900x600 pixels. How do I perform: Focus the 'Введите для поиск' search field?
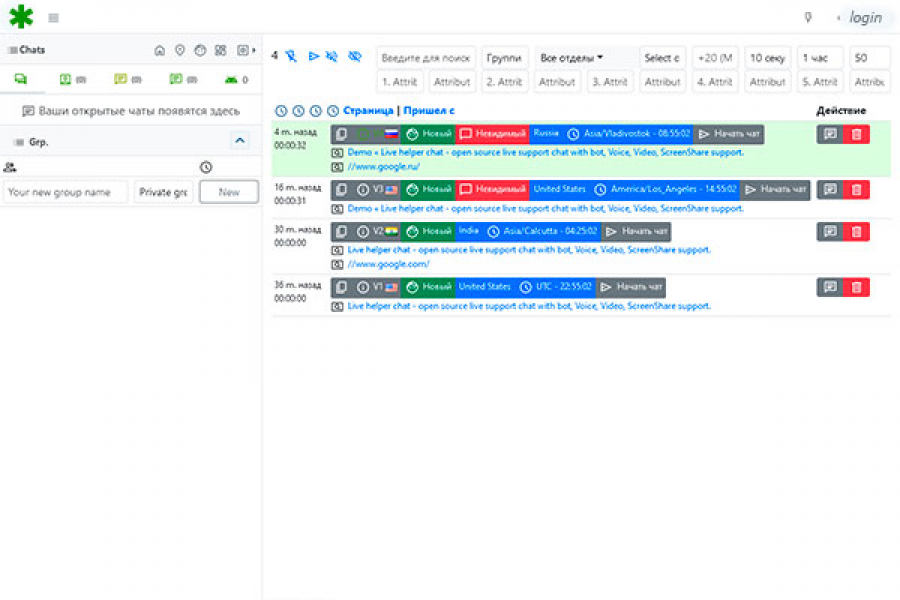coord(426,57)
